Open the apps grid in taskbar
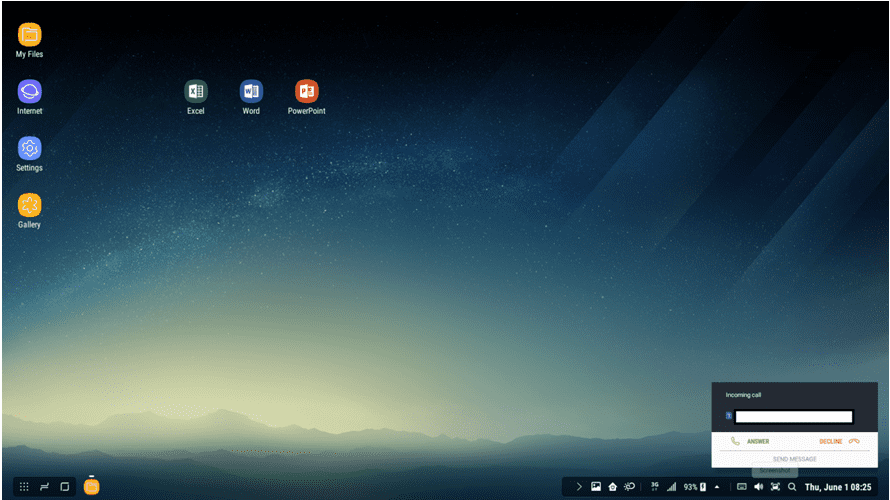 (x=24, y=487)
